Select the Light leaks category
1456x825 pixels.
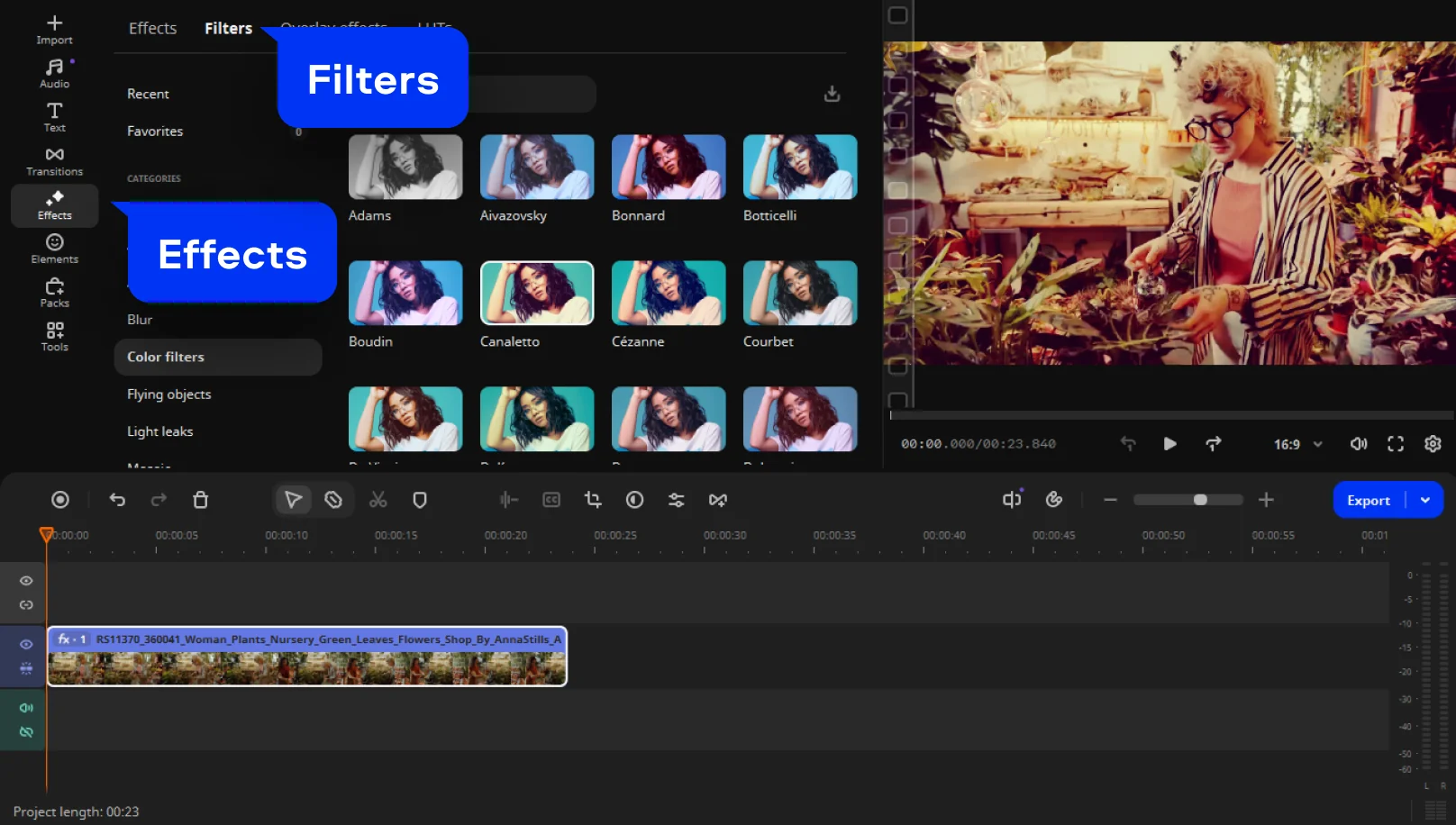[x=160, y=431]
